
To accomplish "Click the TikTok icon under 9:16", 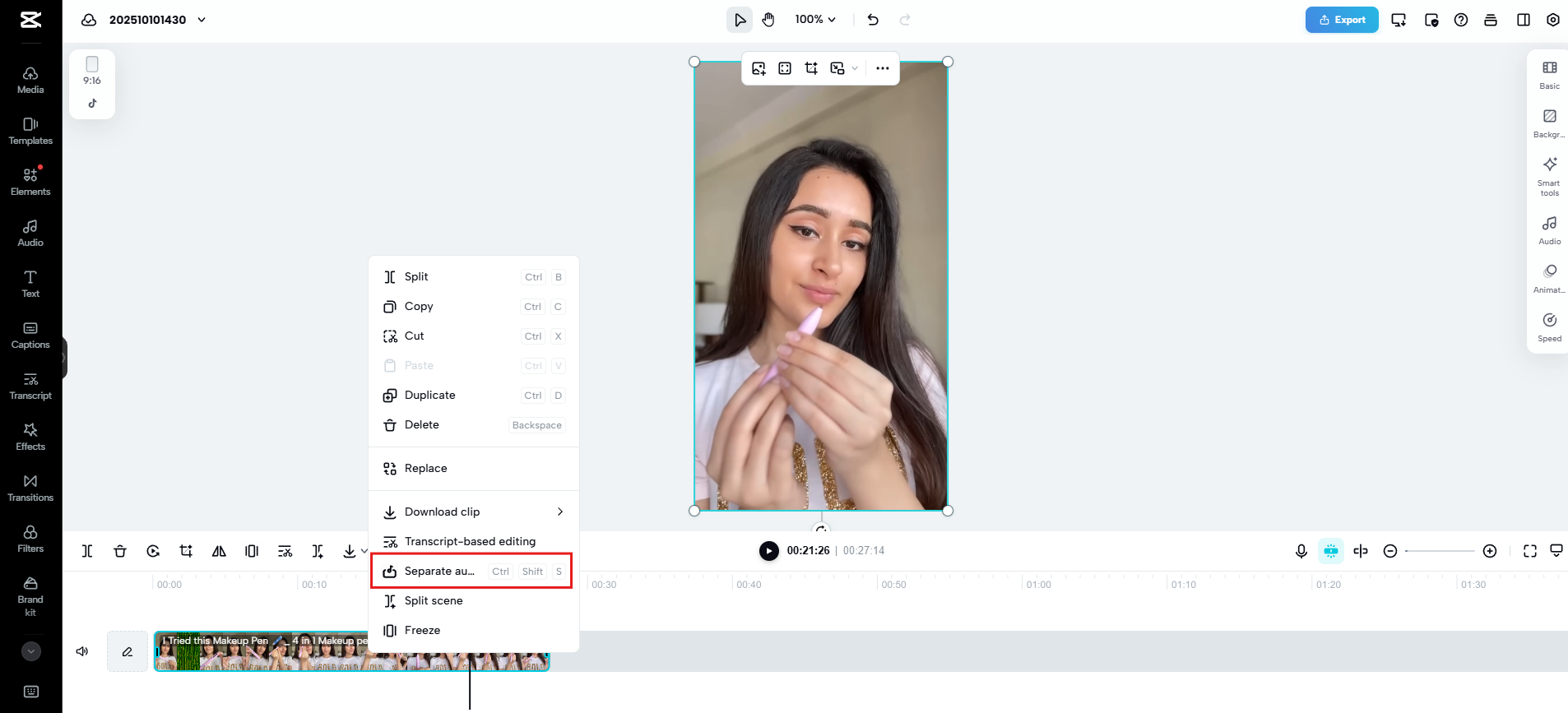I will point(92,104).
